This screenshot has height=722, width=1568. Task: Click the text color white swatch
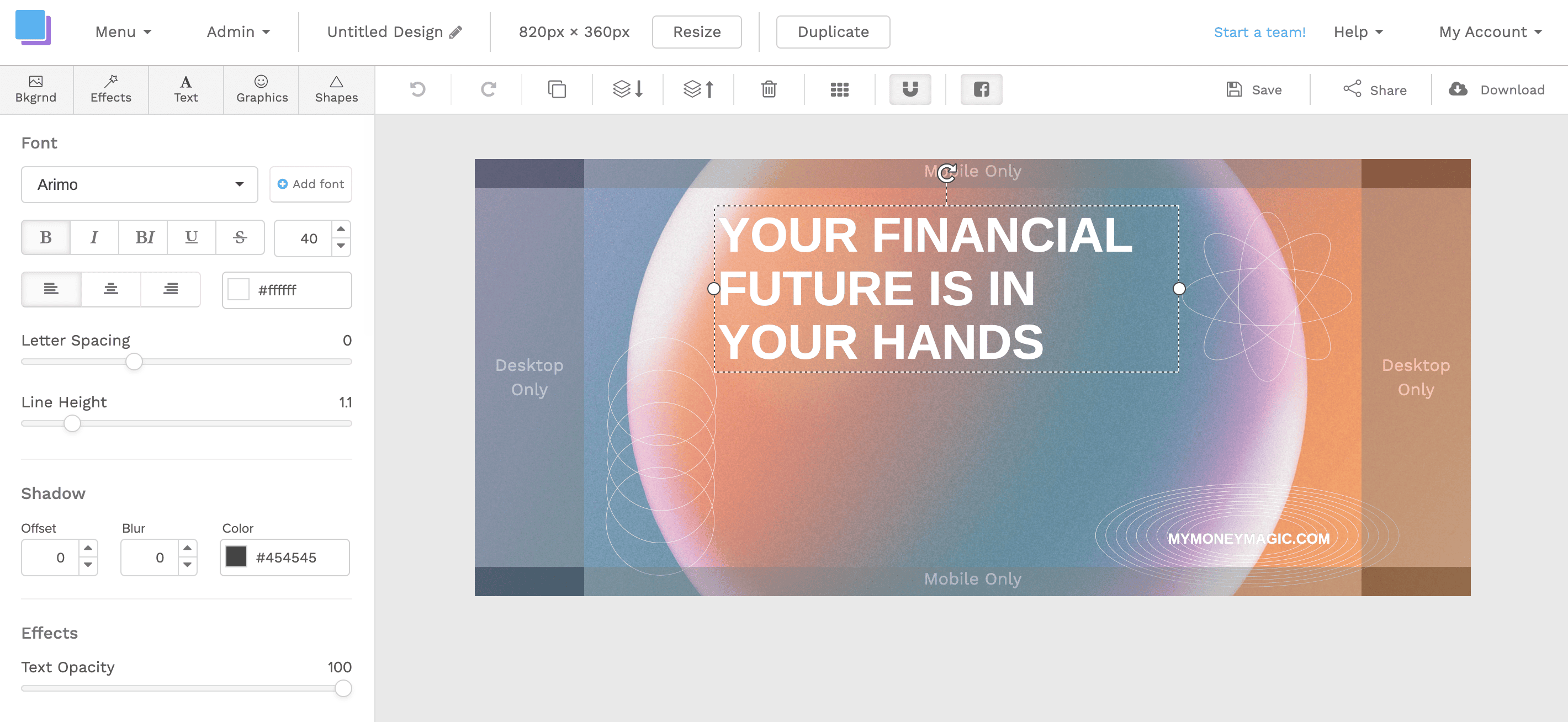(237, 290)
